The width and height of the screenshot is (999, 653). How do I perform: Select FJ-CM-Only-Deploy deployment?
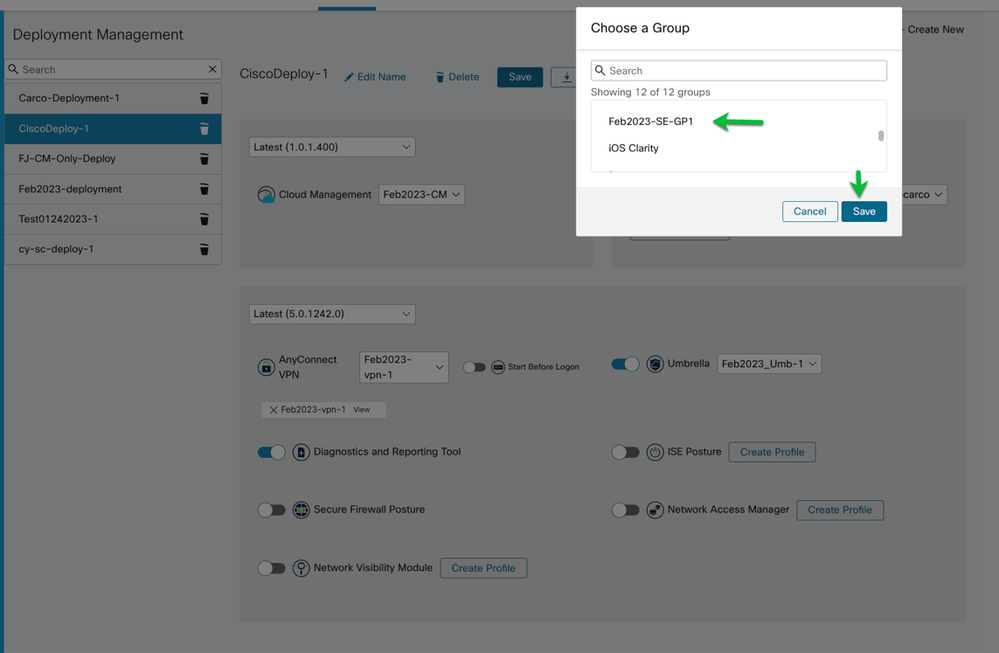click(x=113, y=159)
